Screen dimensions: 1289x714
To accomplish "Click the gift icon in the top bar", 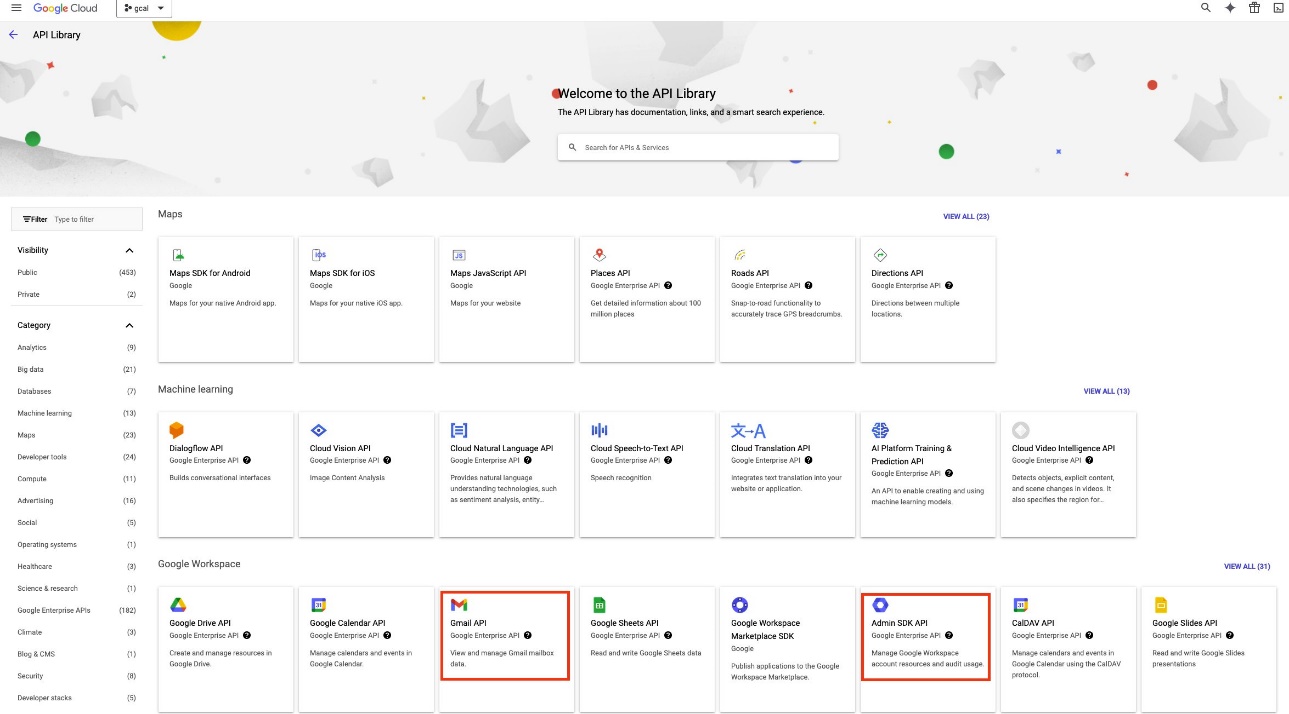I will tap(1254, 8).
